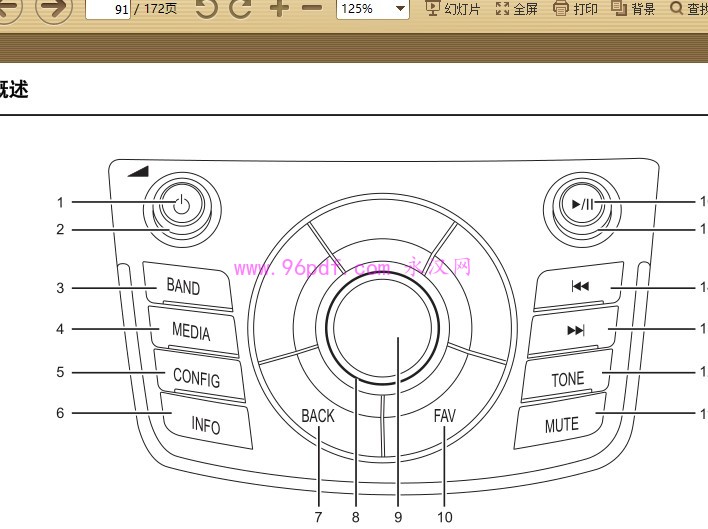Zoom out with the minus icon
This screenshot has height=529, width=708.
click(x=312, y=9)
